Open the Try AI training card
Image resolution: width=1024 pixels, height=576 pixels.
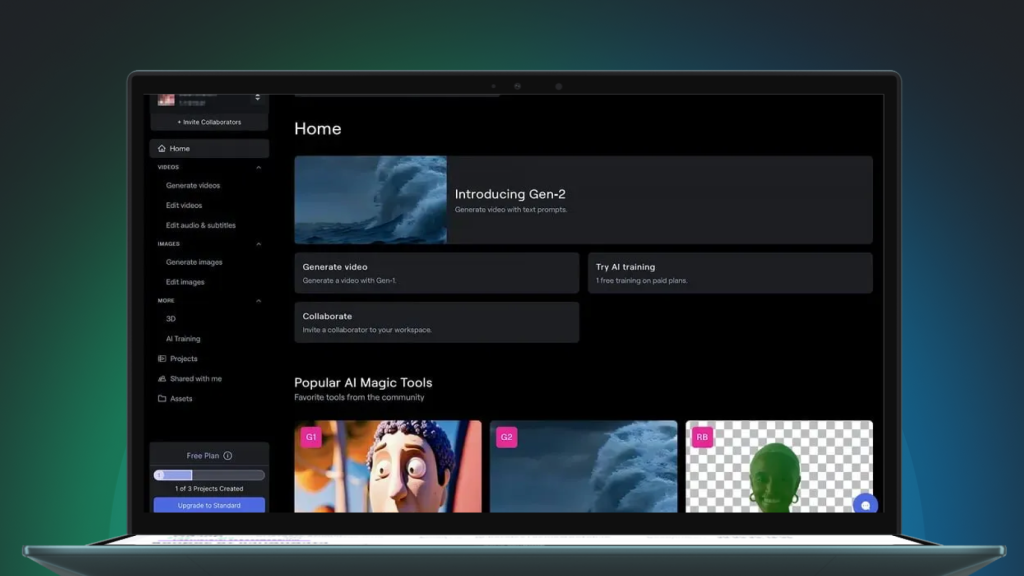pos(730,273)
